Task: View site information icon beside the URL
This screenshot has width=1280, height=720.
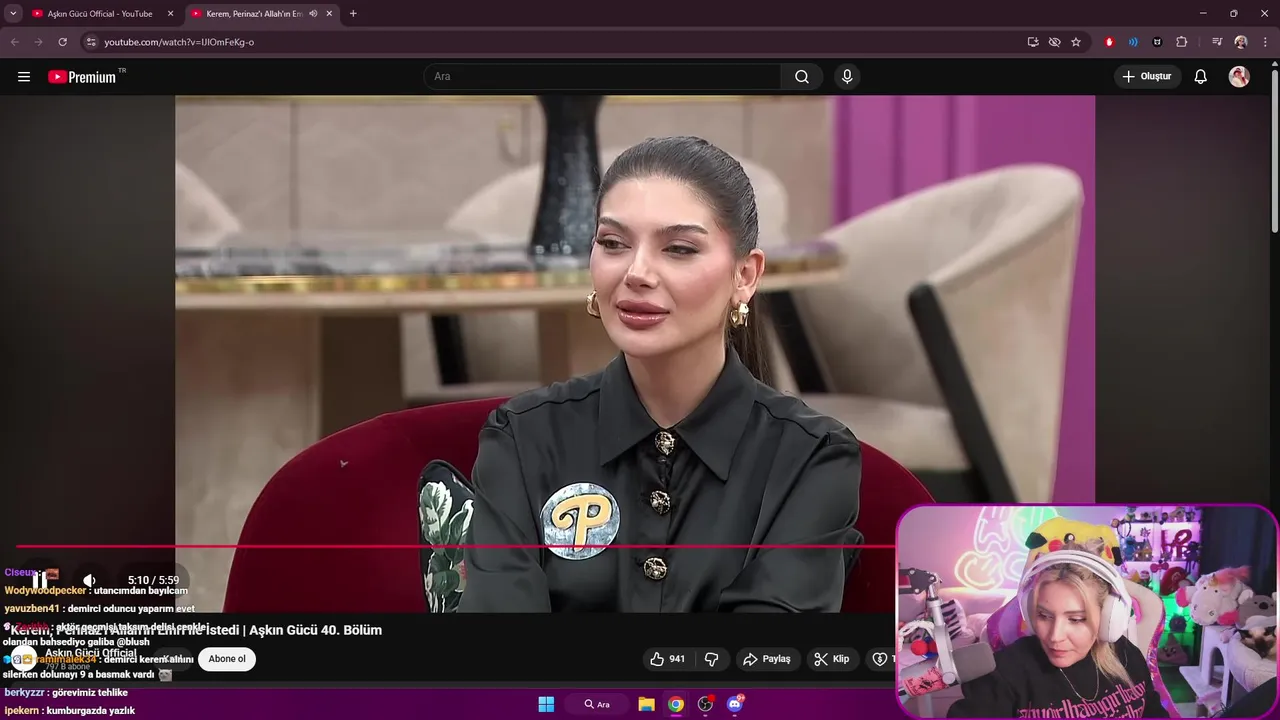Action: pos(91,42)
